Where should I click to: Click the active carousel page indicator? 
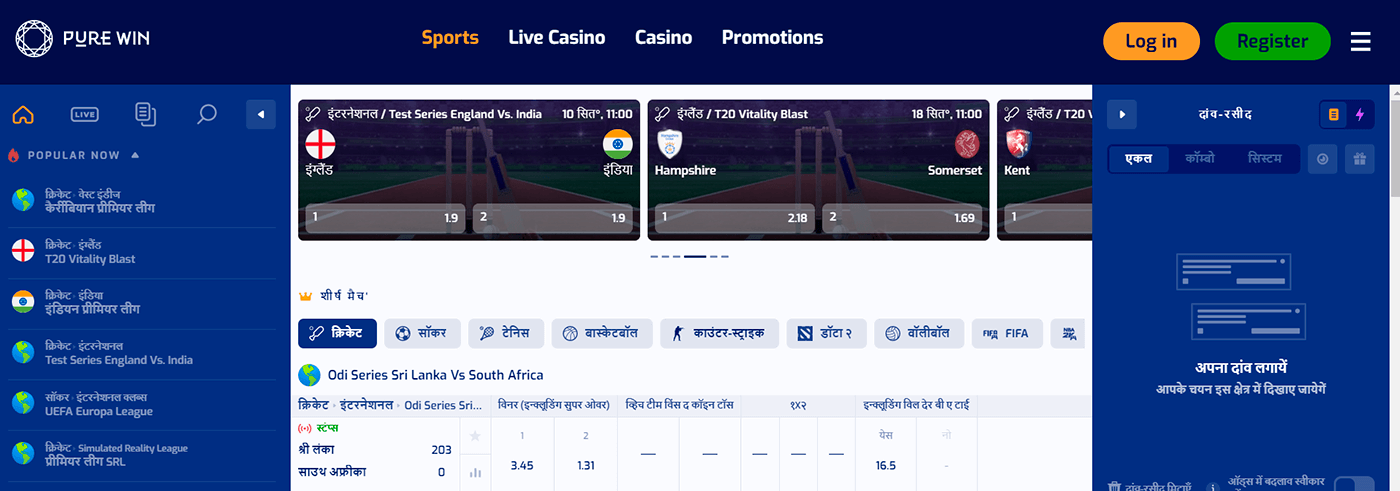coord(695,257)
